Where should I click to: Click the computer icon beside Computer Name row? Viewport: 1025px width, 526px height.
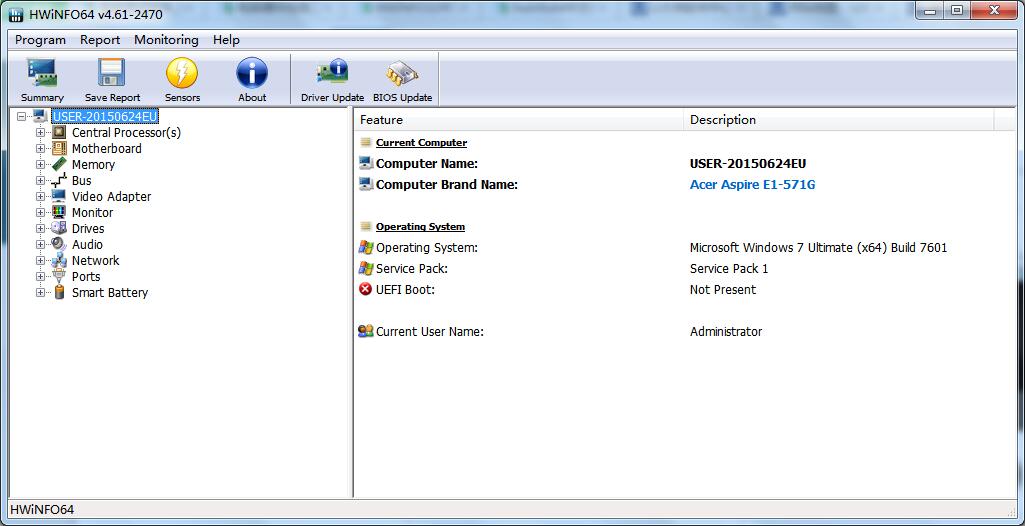coord(365,163)
